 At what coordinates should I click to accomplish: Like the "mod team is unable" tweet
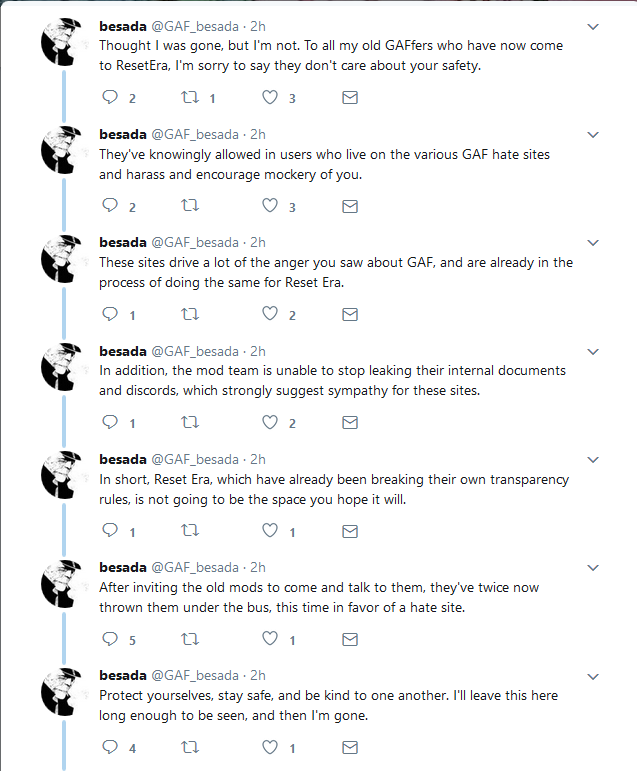point(270,422)
